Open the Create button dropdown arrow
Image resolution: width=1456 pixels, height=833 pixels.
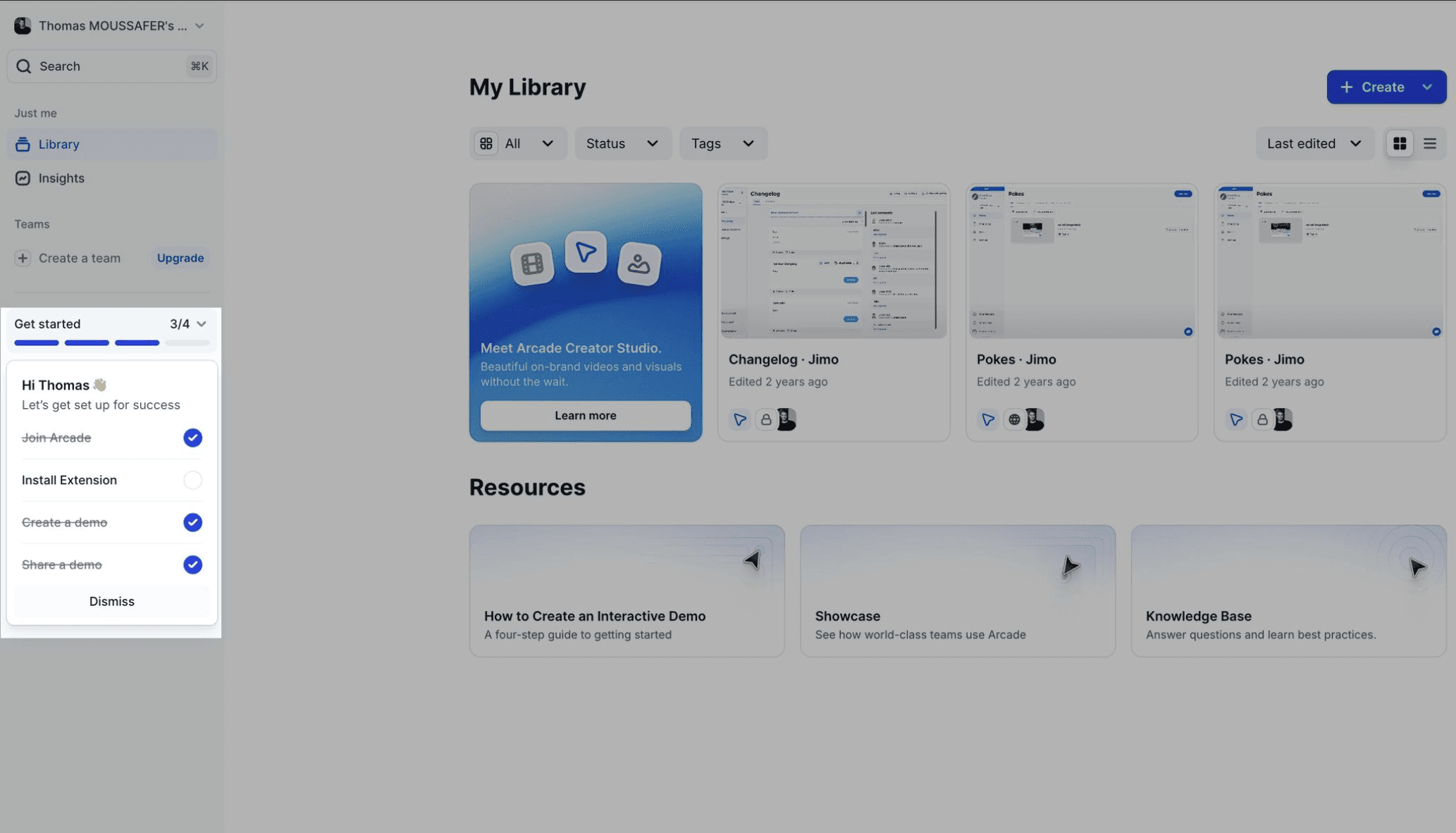point(1428,87)
